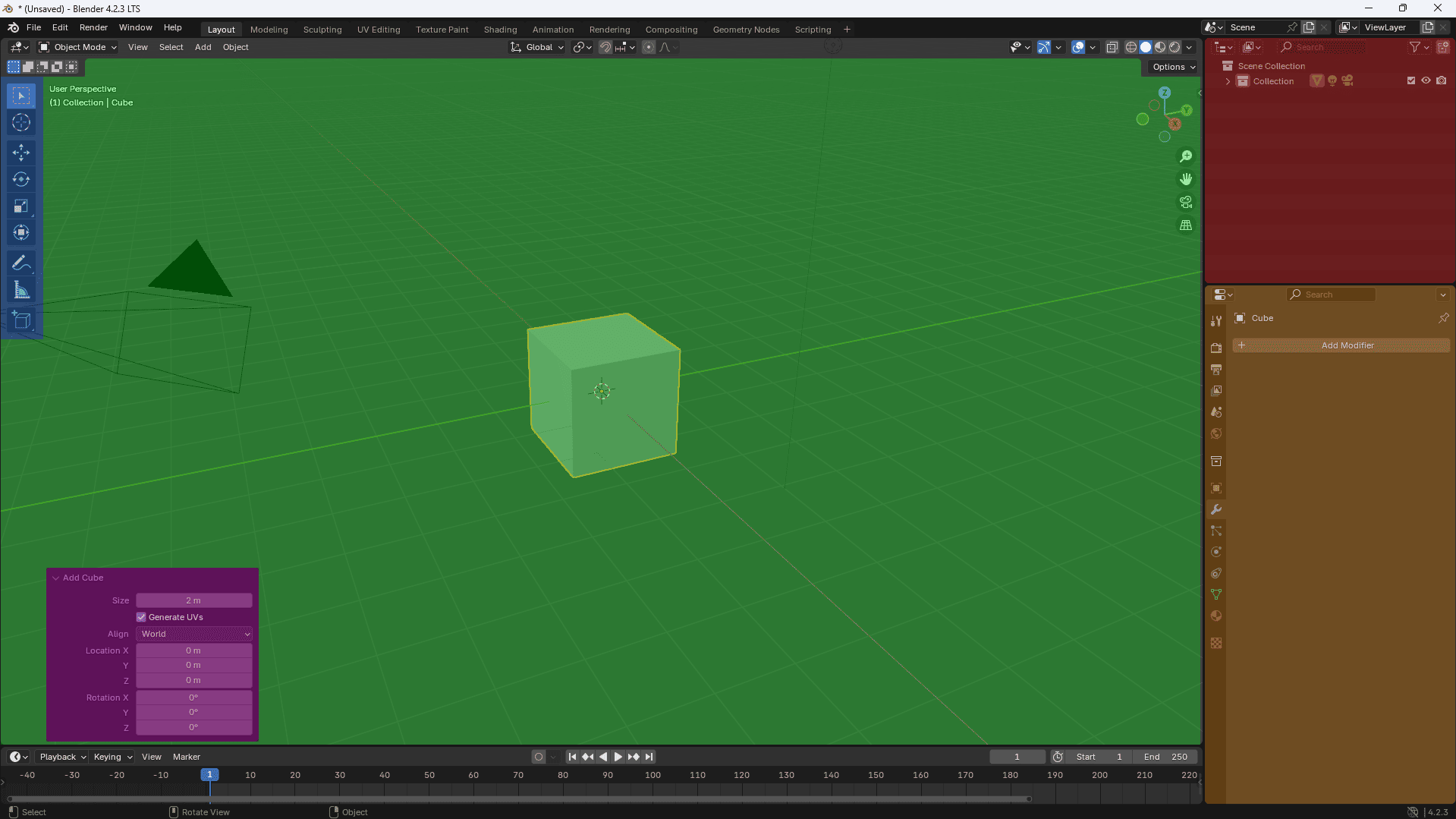Hide the Collection with the eye icon

point(1426,80)
